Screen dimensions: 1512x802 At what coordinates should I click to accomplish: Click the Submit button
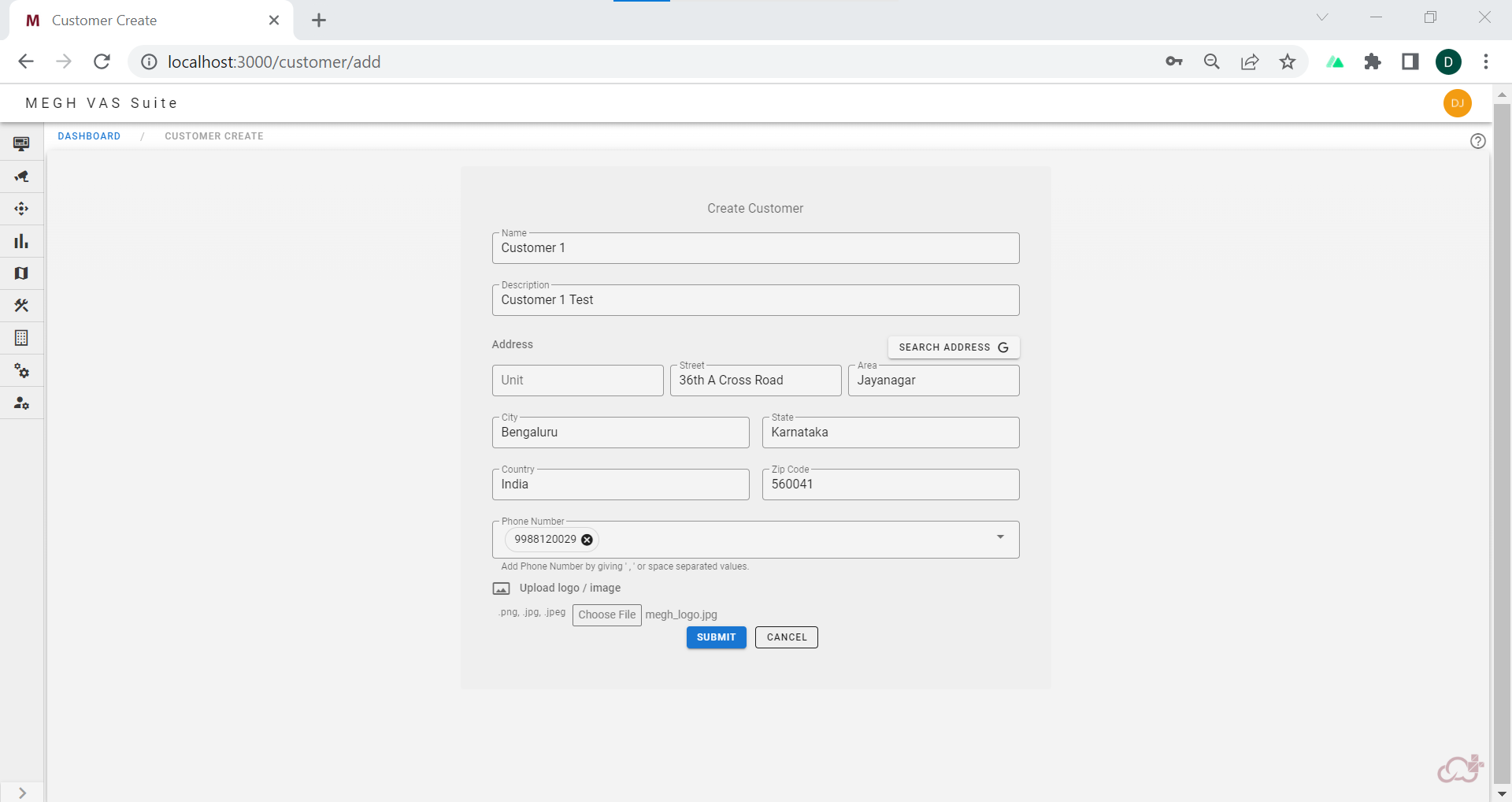point(716,637)
